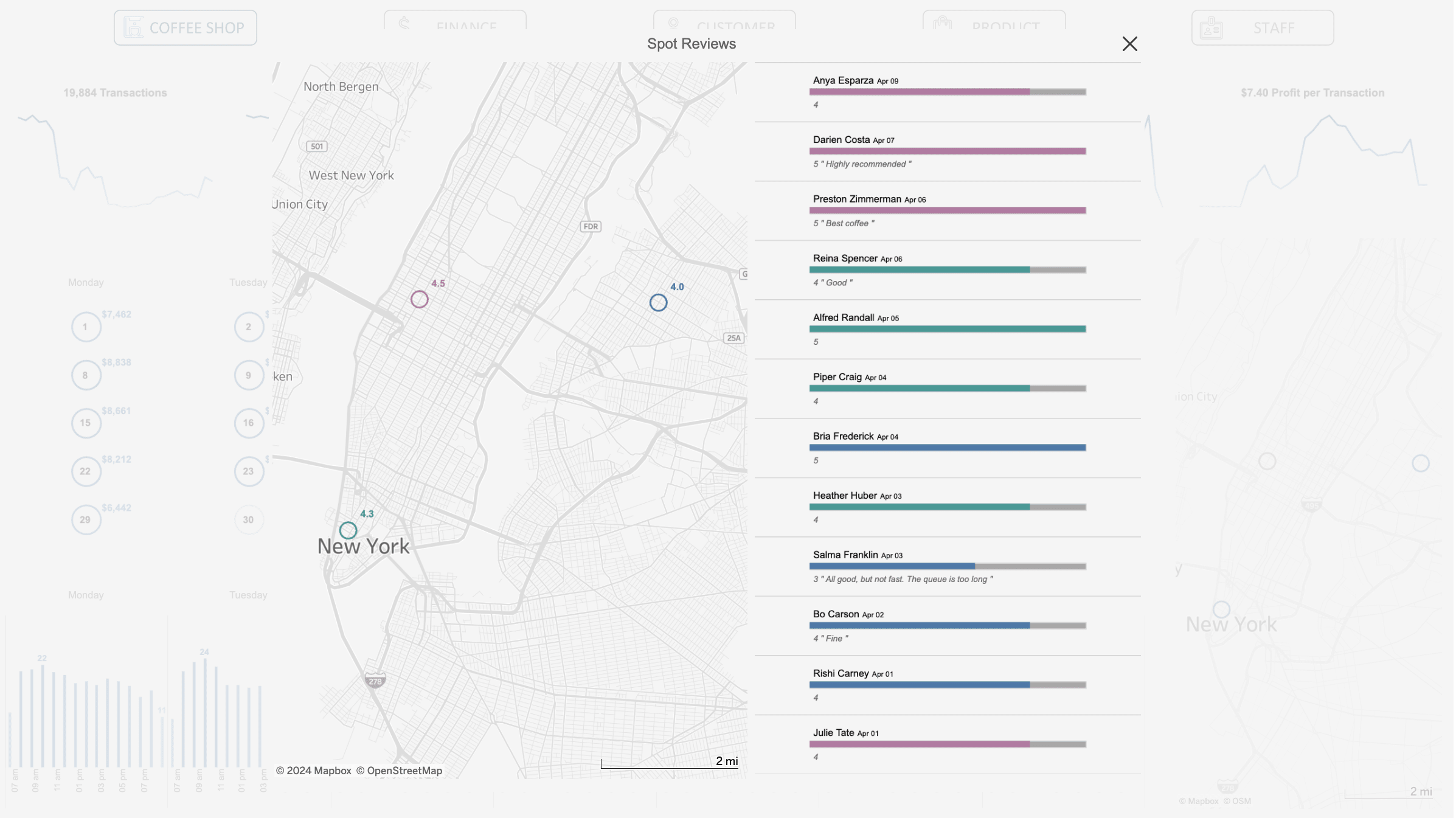Screen dimensions: 1456x818
Task: Open the Mapbox attribution link
Action: 314,771
